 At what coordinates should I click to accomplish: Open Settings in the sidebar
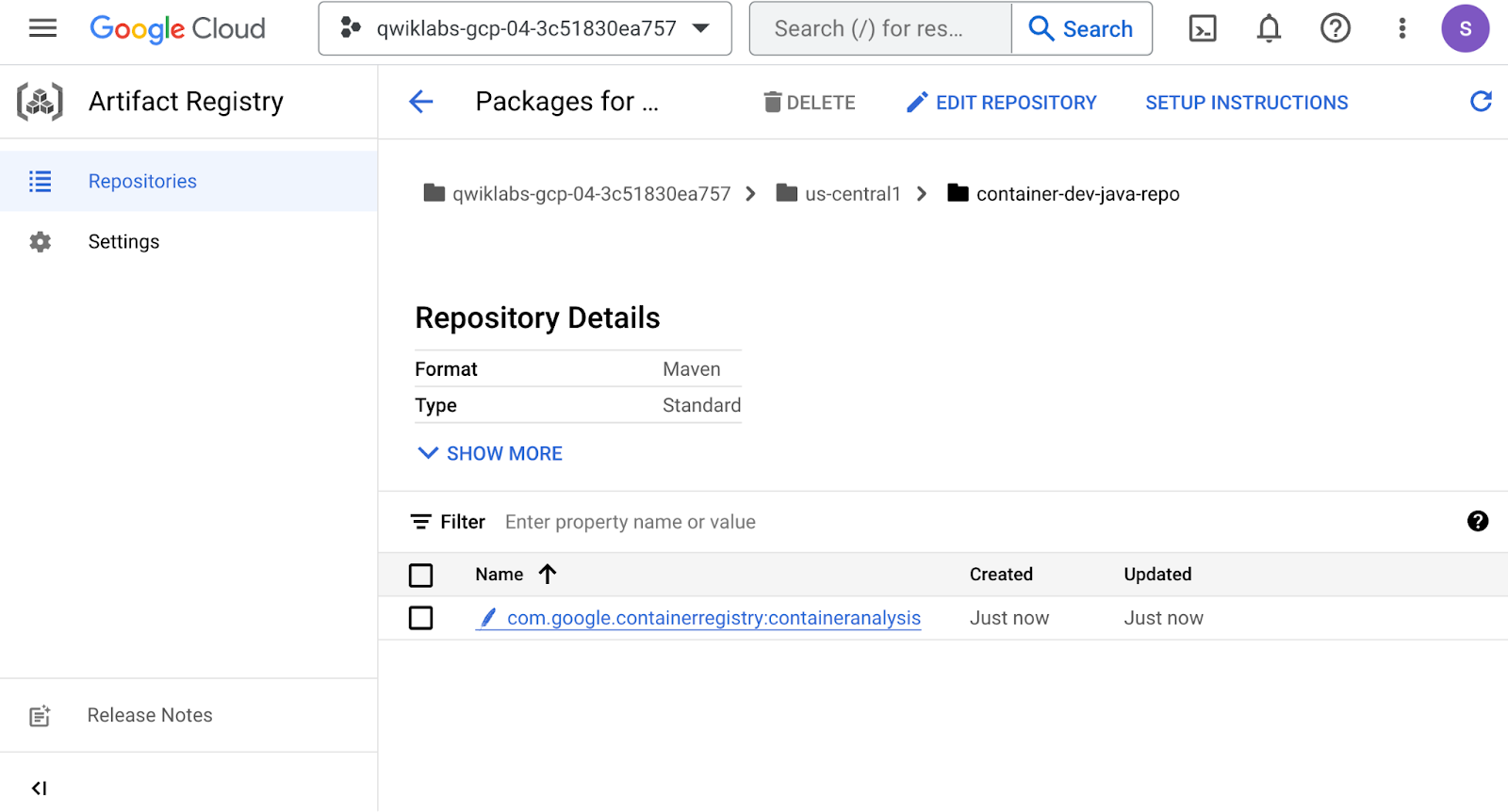[x=123, y=241]
